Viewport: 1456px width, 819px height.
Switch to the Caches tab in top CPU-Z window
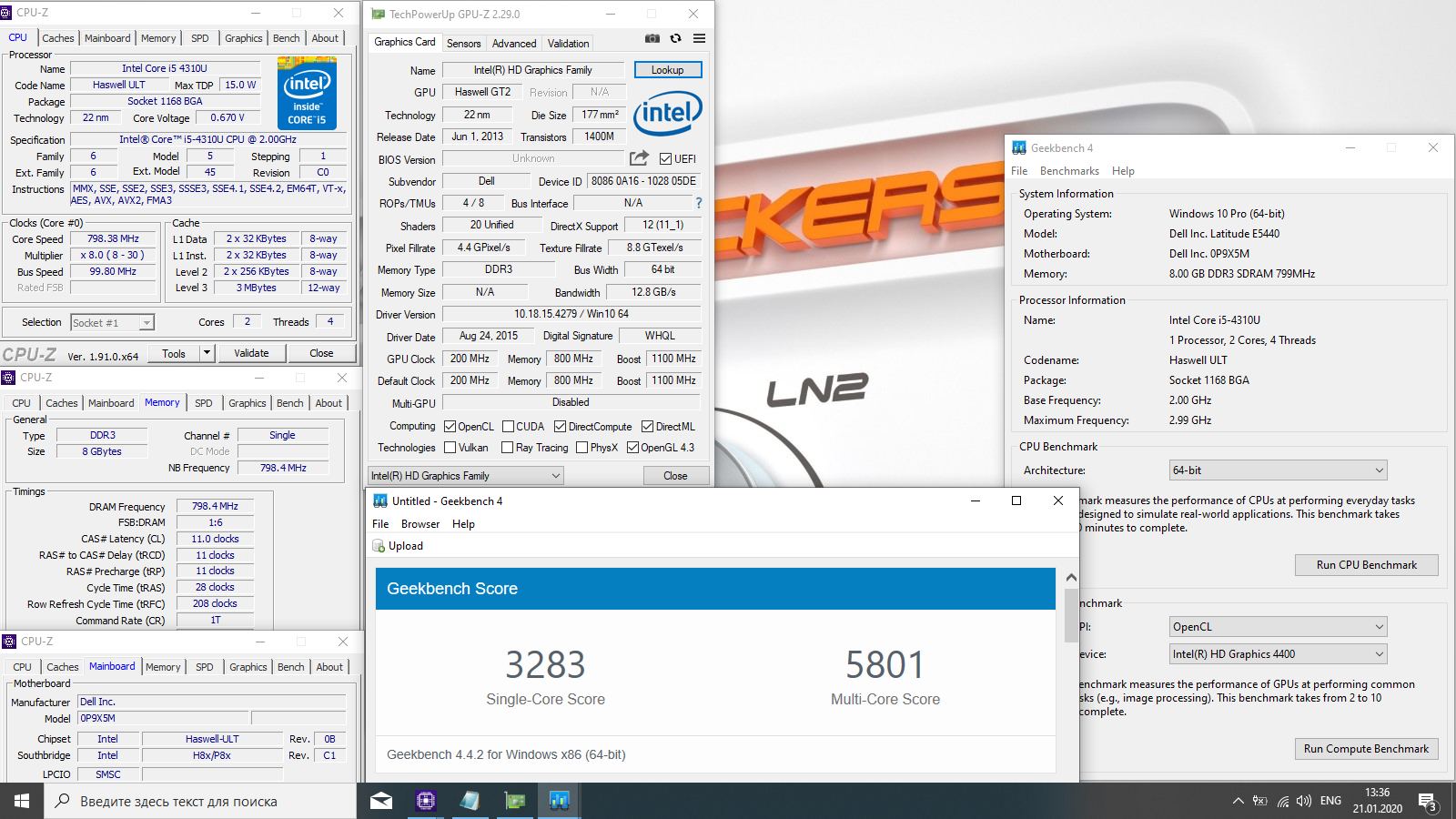pyautogui.click(x=58, y=38)
